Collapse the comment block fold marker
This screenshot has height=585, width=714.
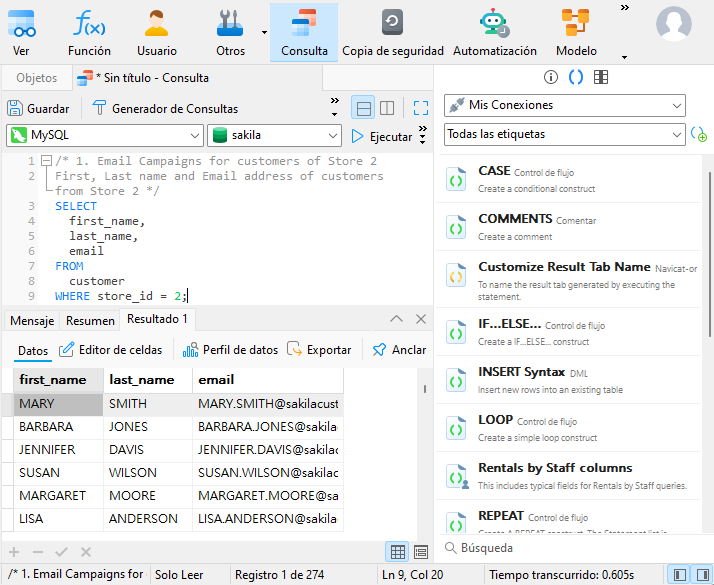(x=46, y=161)
